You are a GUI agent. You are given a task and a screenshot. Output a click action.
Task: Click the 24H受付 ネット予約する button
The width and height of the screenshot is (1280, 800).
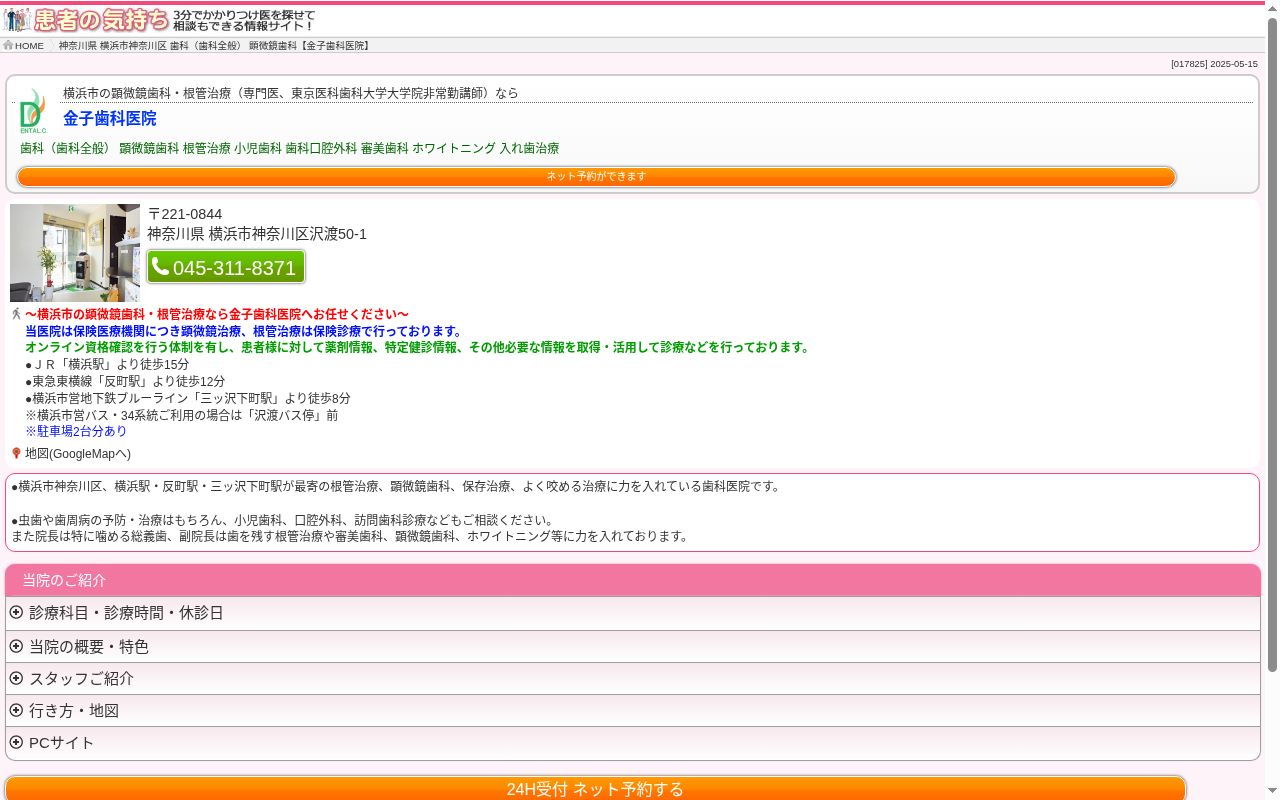pyautogui.click(x=595, y=788)
